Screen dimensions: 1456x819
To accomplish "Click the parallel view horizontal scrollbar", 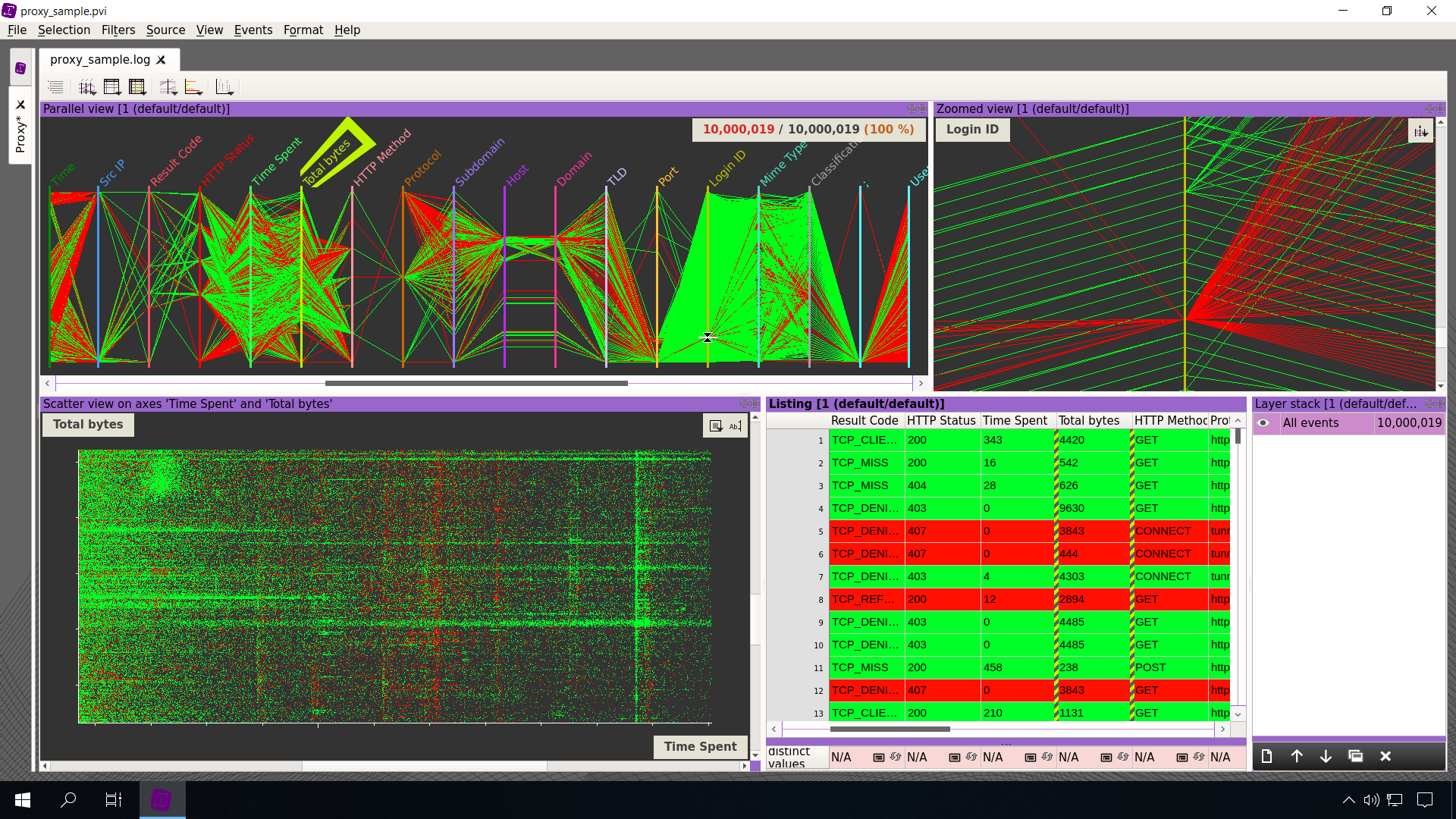I will 478,383.
